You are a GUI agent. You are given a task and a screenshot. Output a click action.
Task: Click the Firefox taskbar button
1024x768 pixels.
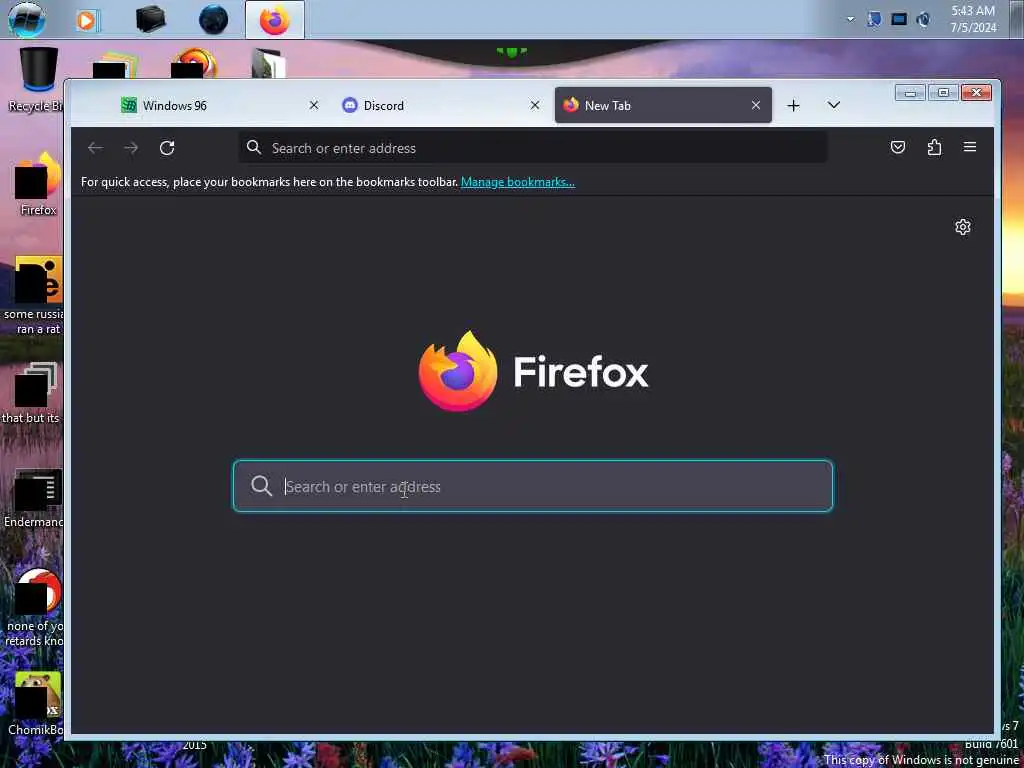point(274,20)
